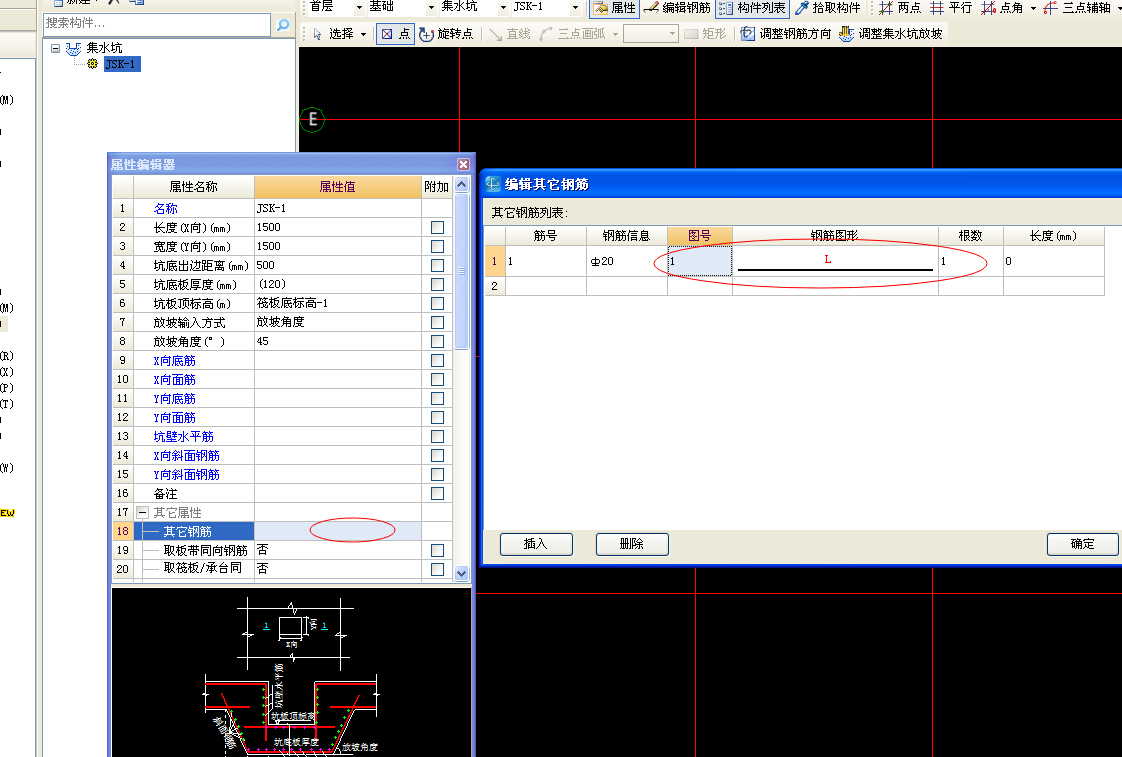Confirm the dialog with 确定 button
The image size is (1122, 757).
(x=1082, y=544)
